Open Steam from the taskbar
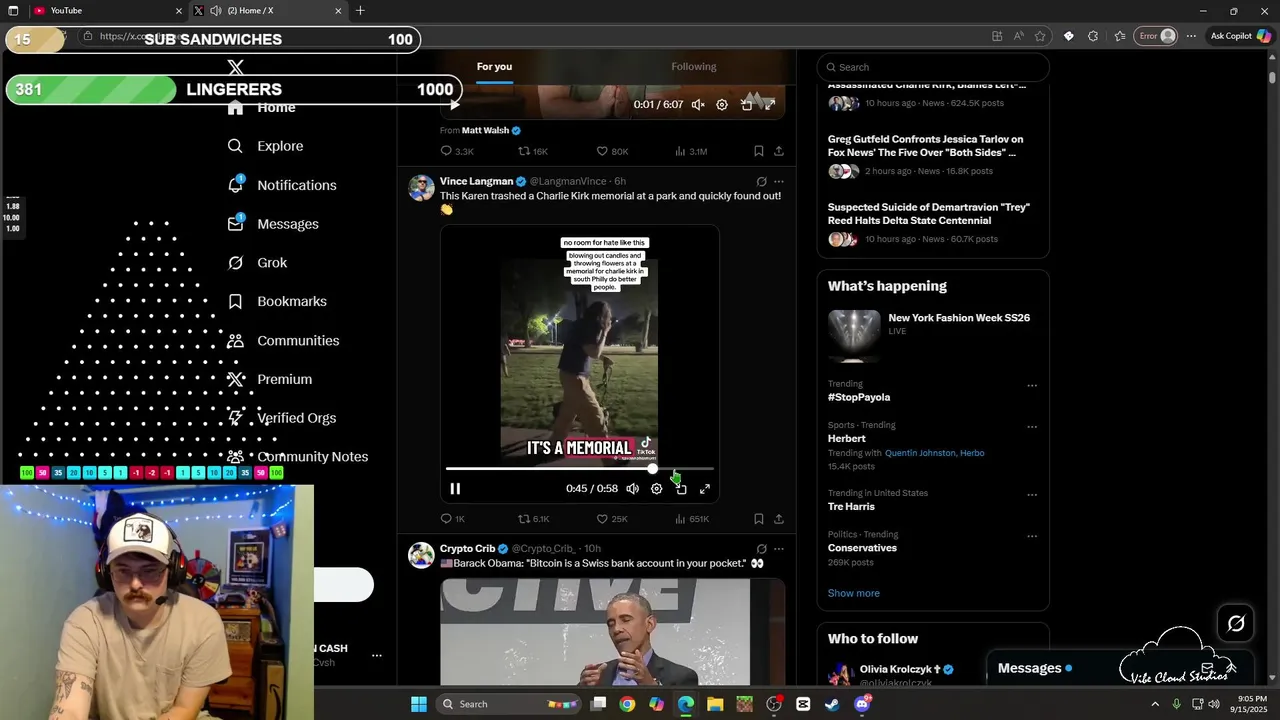The image size is (1280, 720). [x=832, y=704]
